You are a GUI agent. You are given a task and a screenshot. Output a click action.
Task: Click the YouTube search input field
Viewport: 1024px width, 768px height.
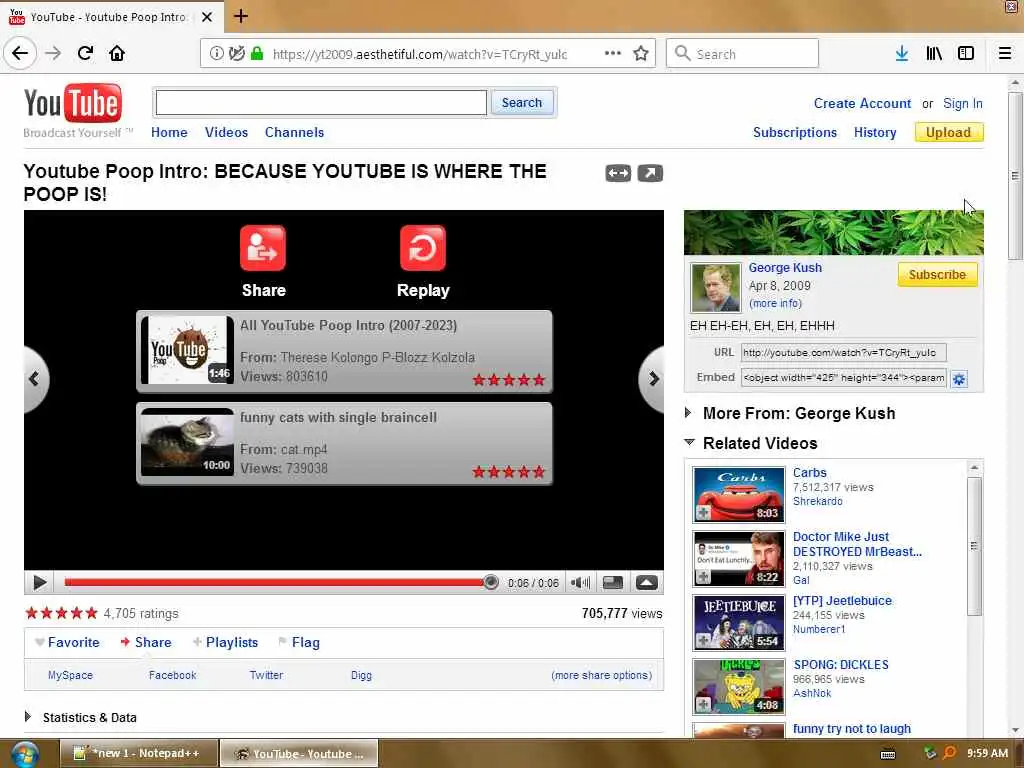pos(321,103)
